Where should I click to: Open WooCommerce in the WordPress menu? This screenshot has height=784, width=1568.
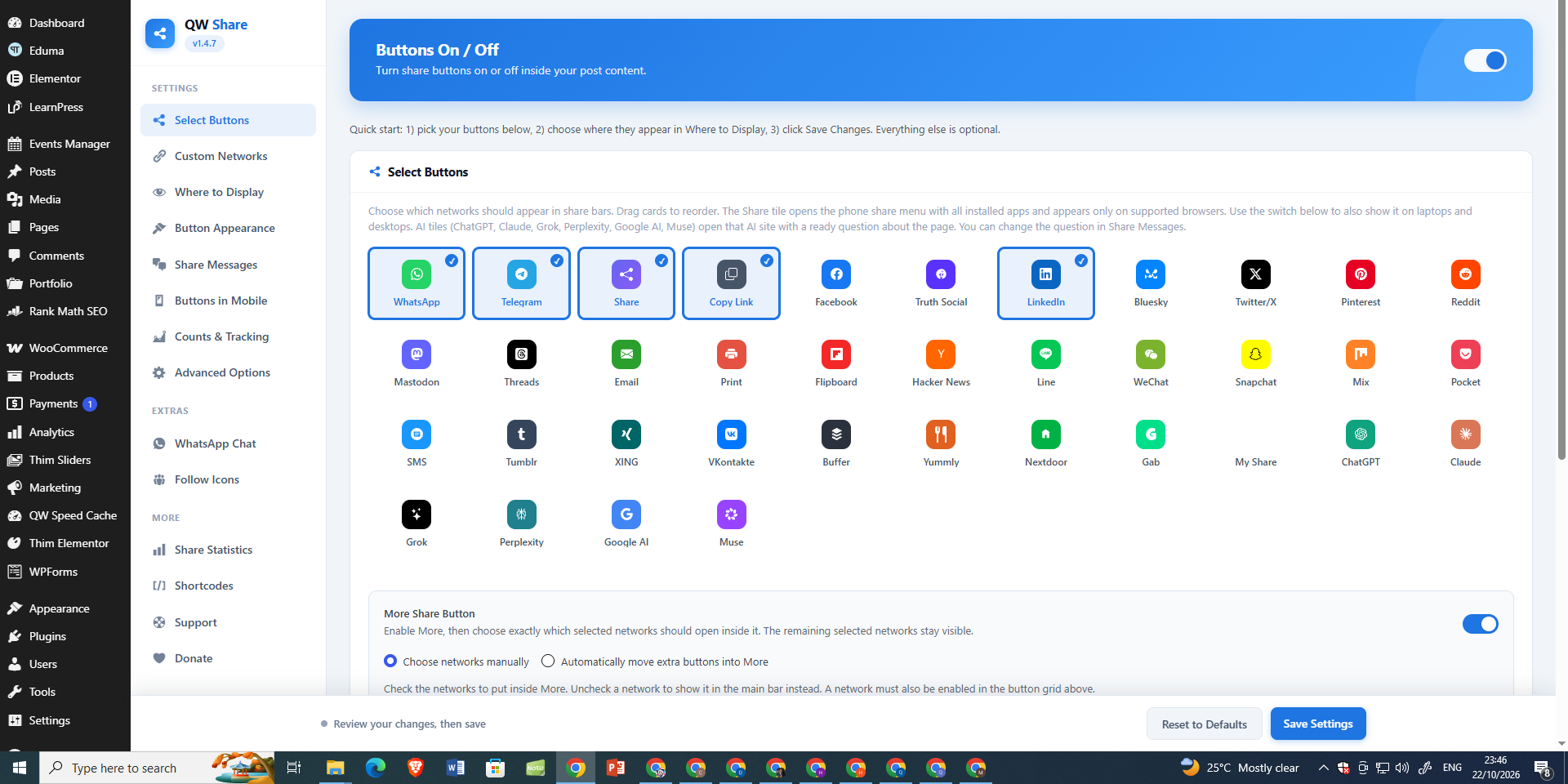tap(65, 348)
